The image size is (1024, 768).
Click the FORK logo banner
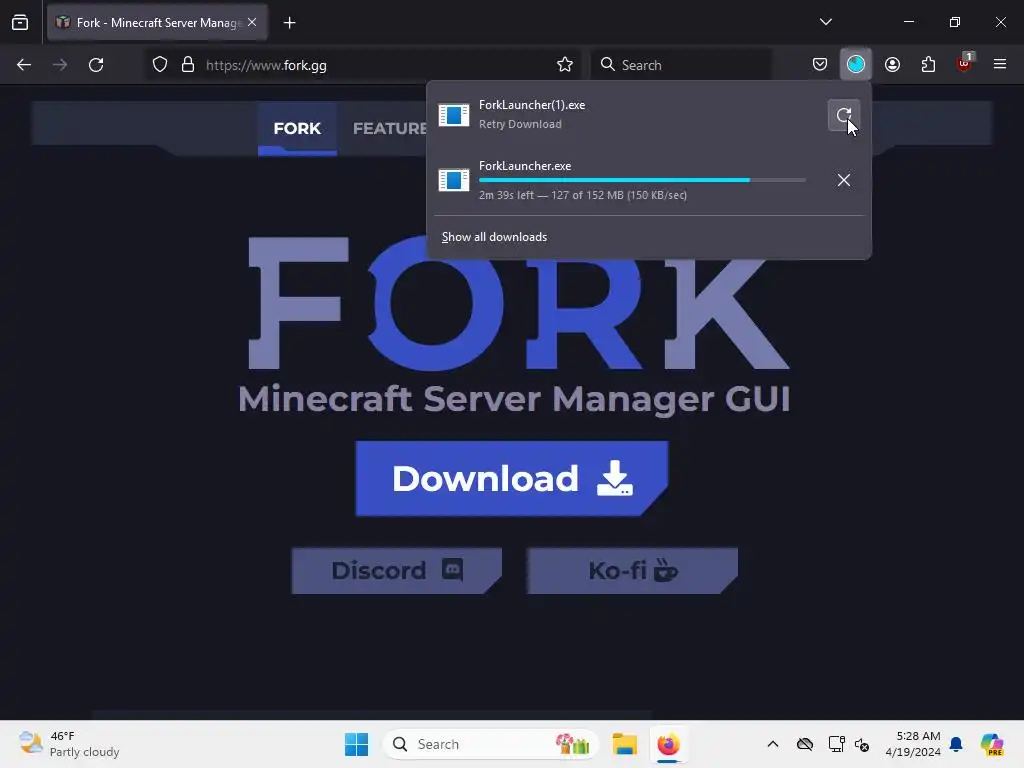point(519,304)
